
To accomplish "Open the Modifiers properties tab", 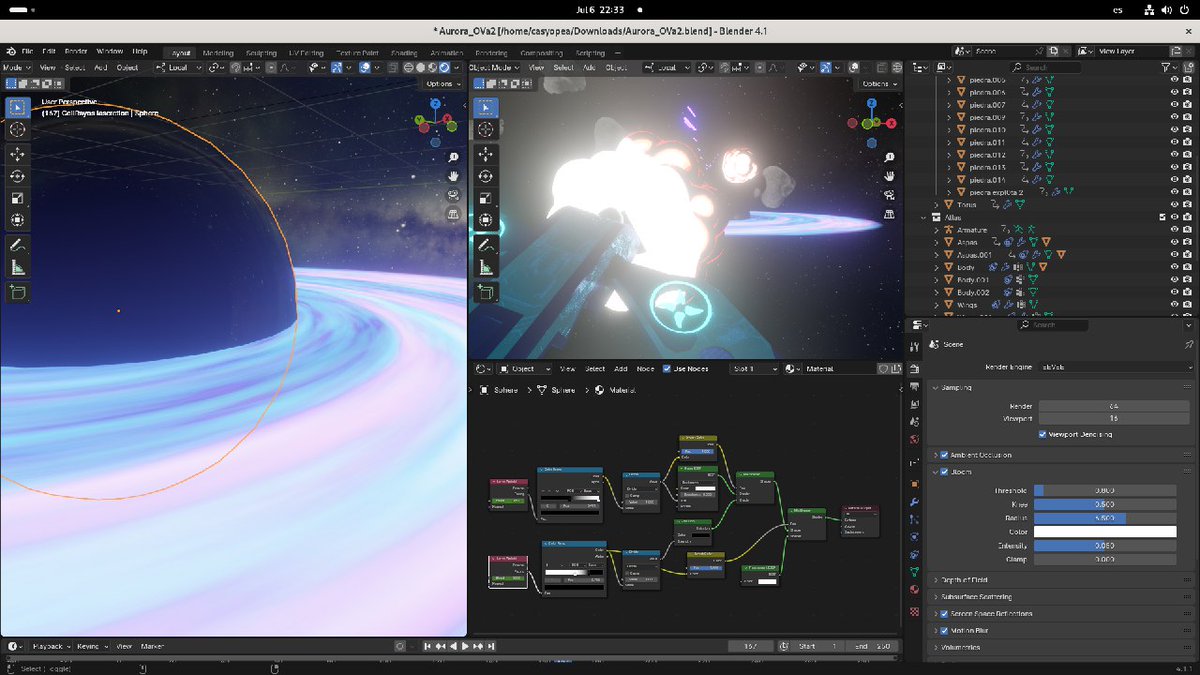I will pyautogui.click(x=915, y=502).
